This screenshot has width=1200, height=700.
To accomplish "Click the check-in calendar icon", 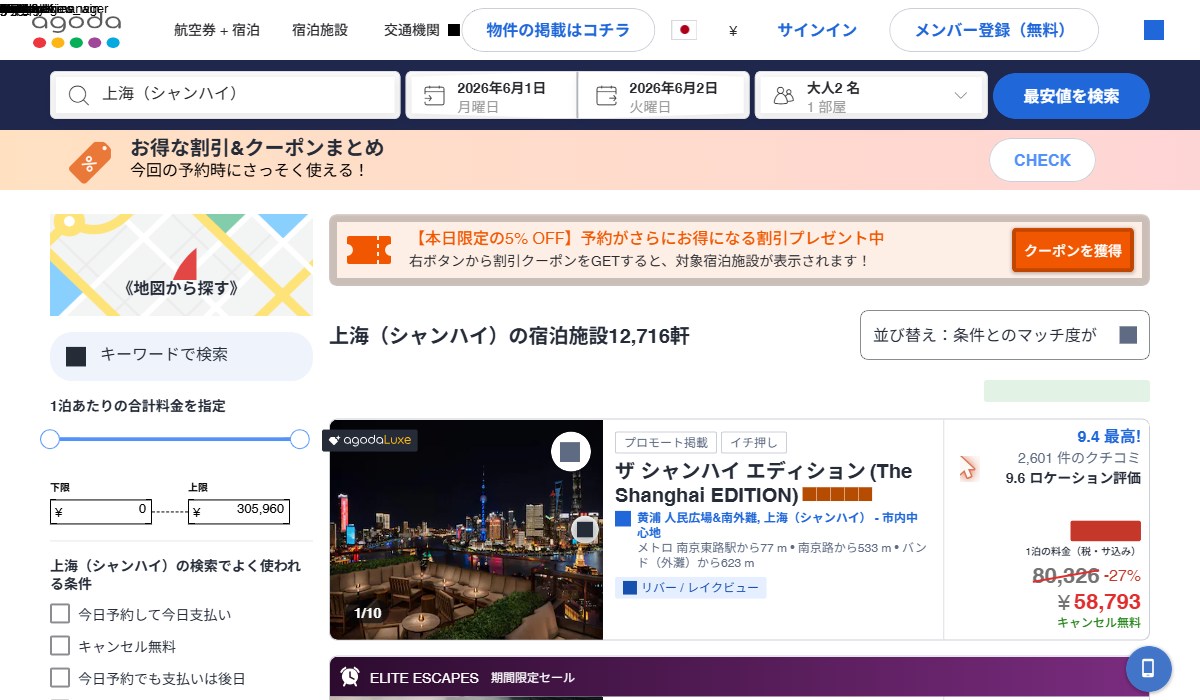I will coord(434,95).
